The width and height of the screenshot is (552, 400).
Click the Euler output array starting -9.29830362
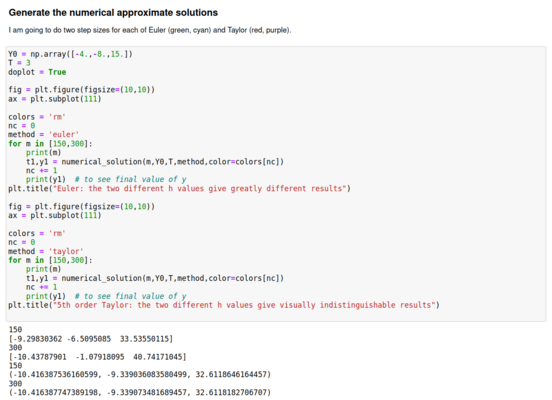pos(91,339)
